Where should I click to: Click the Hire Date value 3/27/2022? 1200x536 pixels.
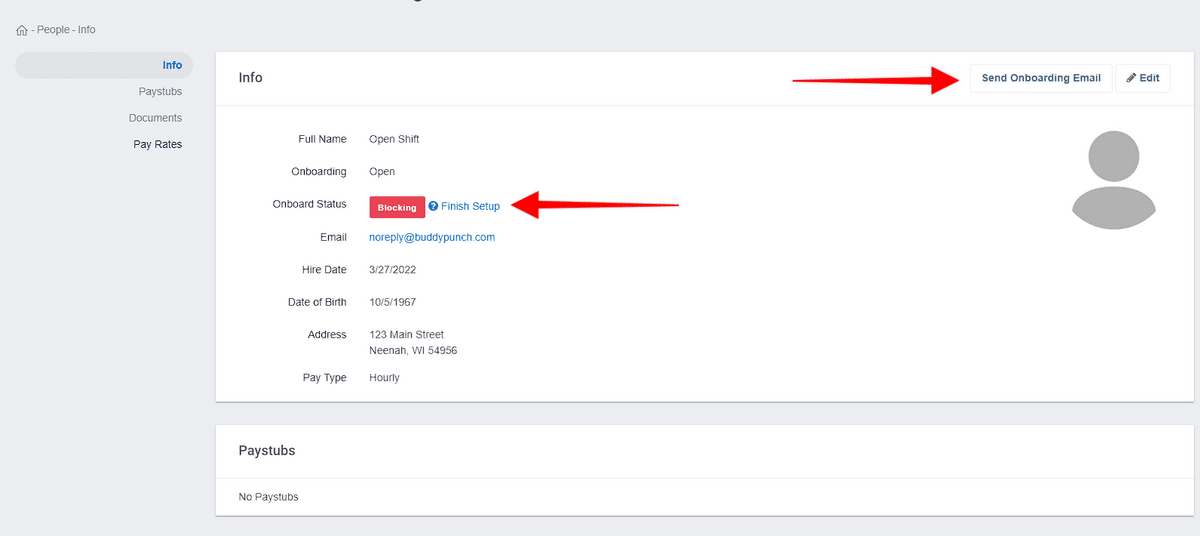[393, 270]
